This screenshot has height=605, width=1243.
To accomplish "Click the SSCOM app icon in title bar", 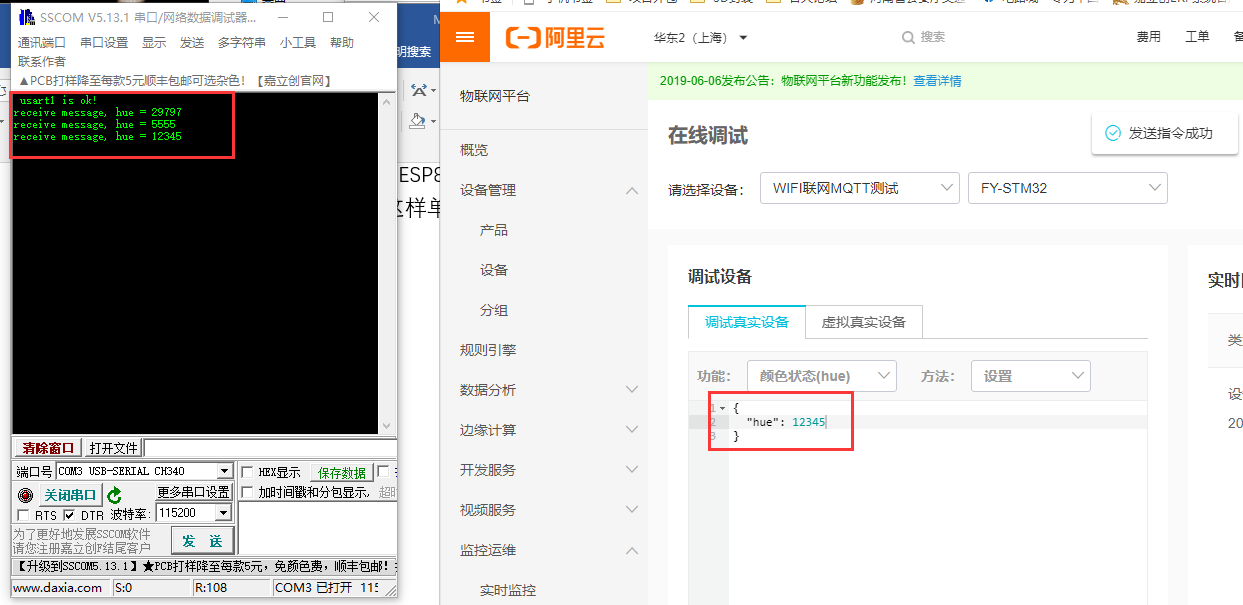I will (27, 17).
